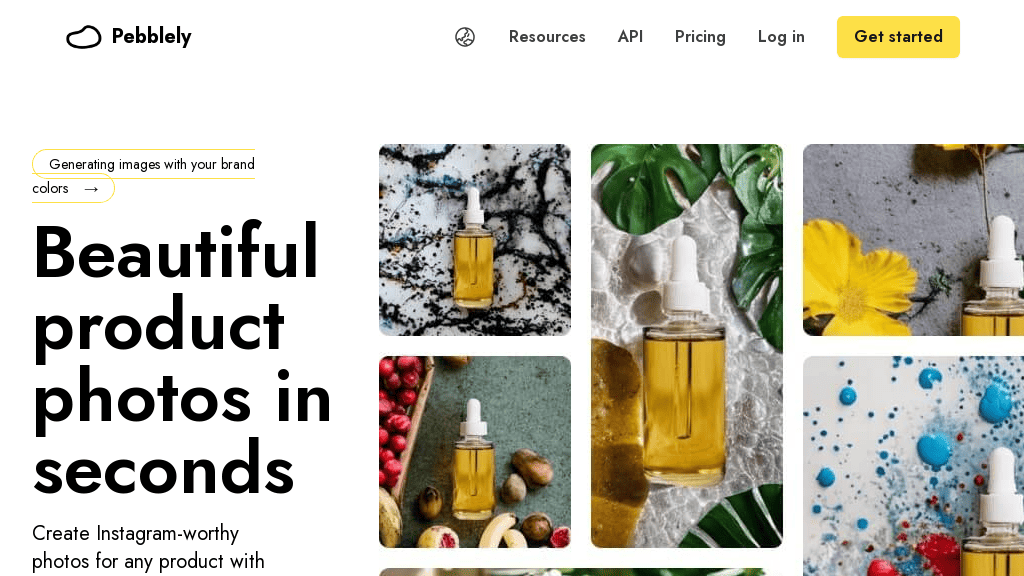
Task: Click the yellow flower product photo
Action: (913, 240)
